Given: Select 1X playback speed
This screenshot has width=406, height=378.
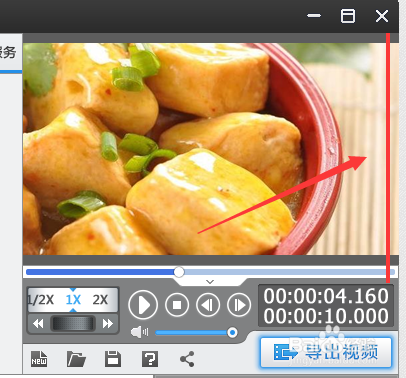Looking at the screenshot, I should tap(73, 300).
